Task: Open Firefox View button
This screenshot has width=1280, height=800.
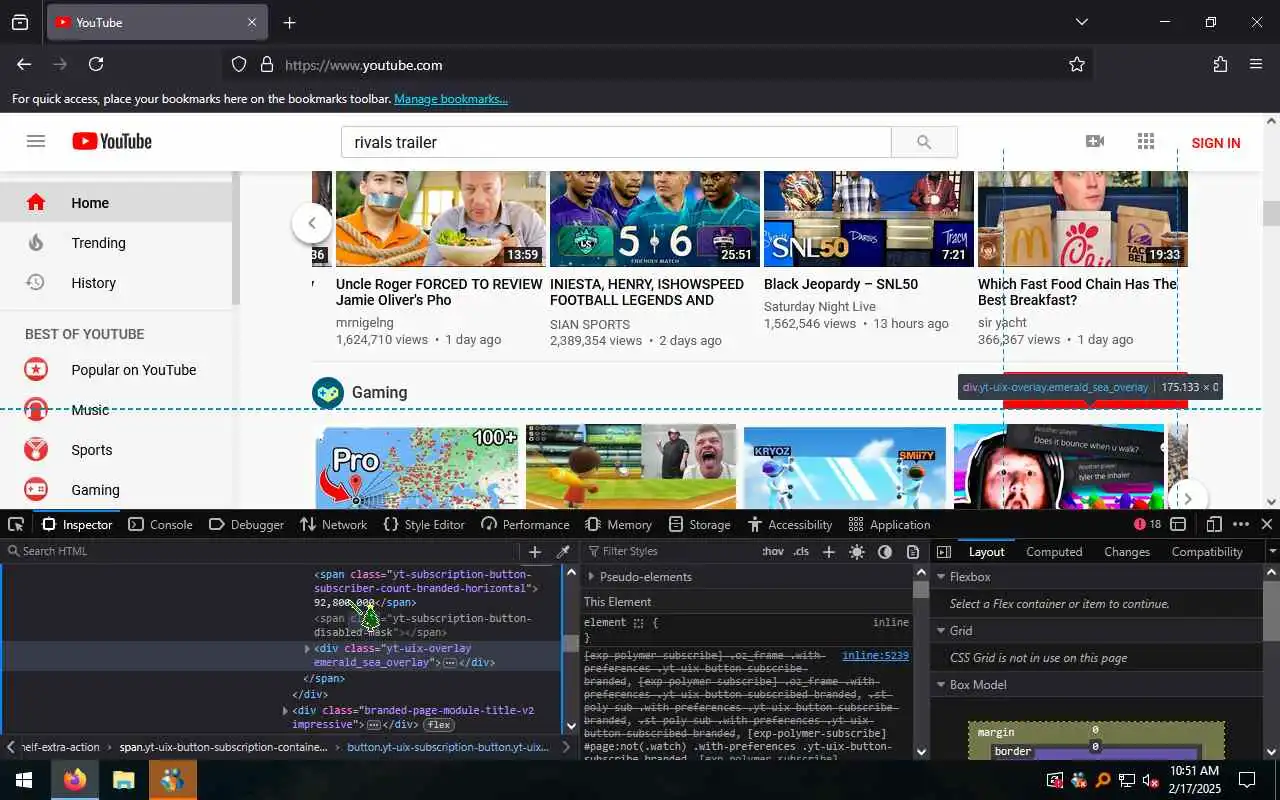Action: [20, 22]
